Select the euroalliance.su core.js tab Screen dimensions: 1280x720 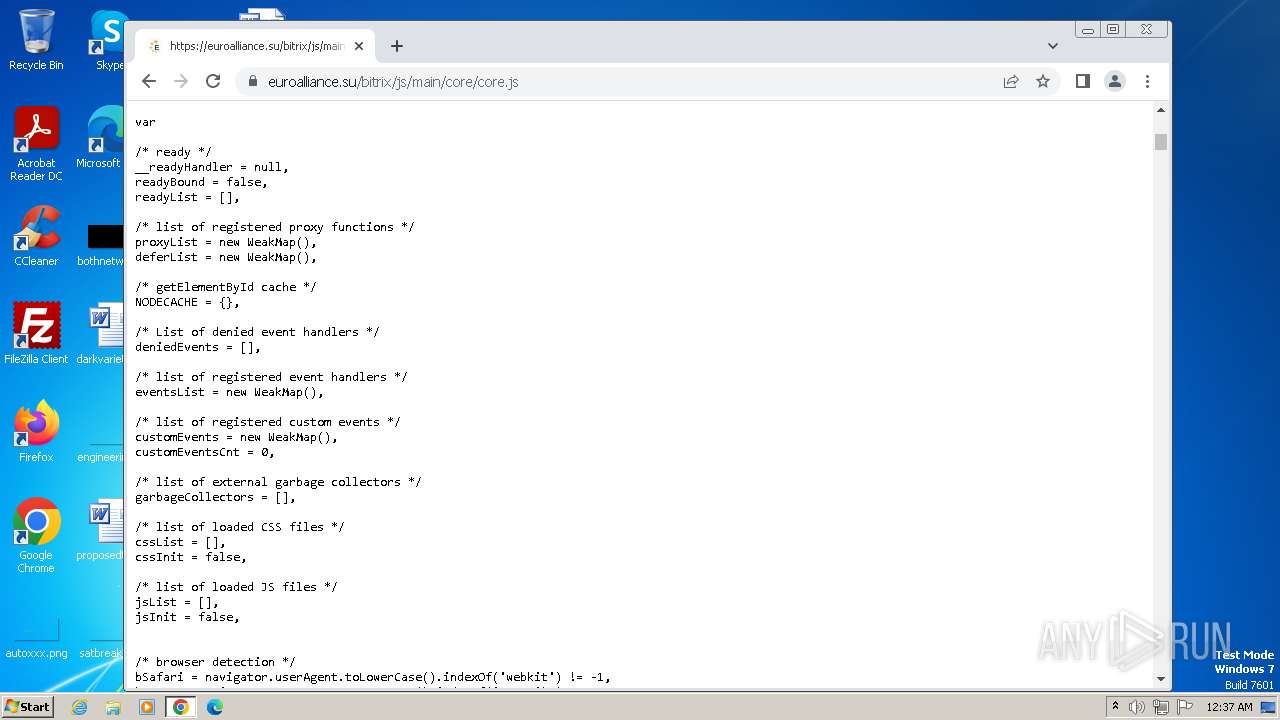[256, 46]
